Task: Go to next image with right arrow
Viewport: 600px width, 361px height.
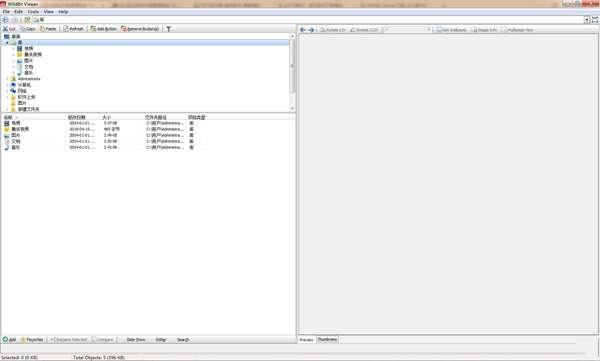Action: click(311, 29)
